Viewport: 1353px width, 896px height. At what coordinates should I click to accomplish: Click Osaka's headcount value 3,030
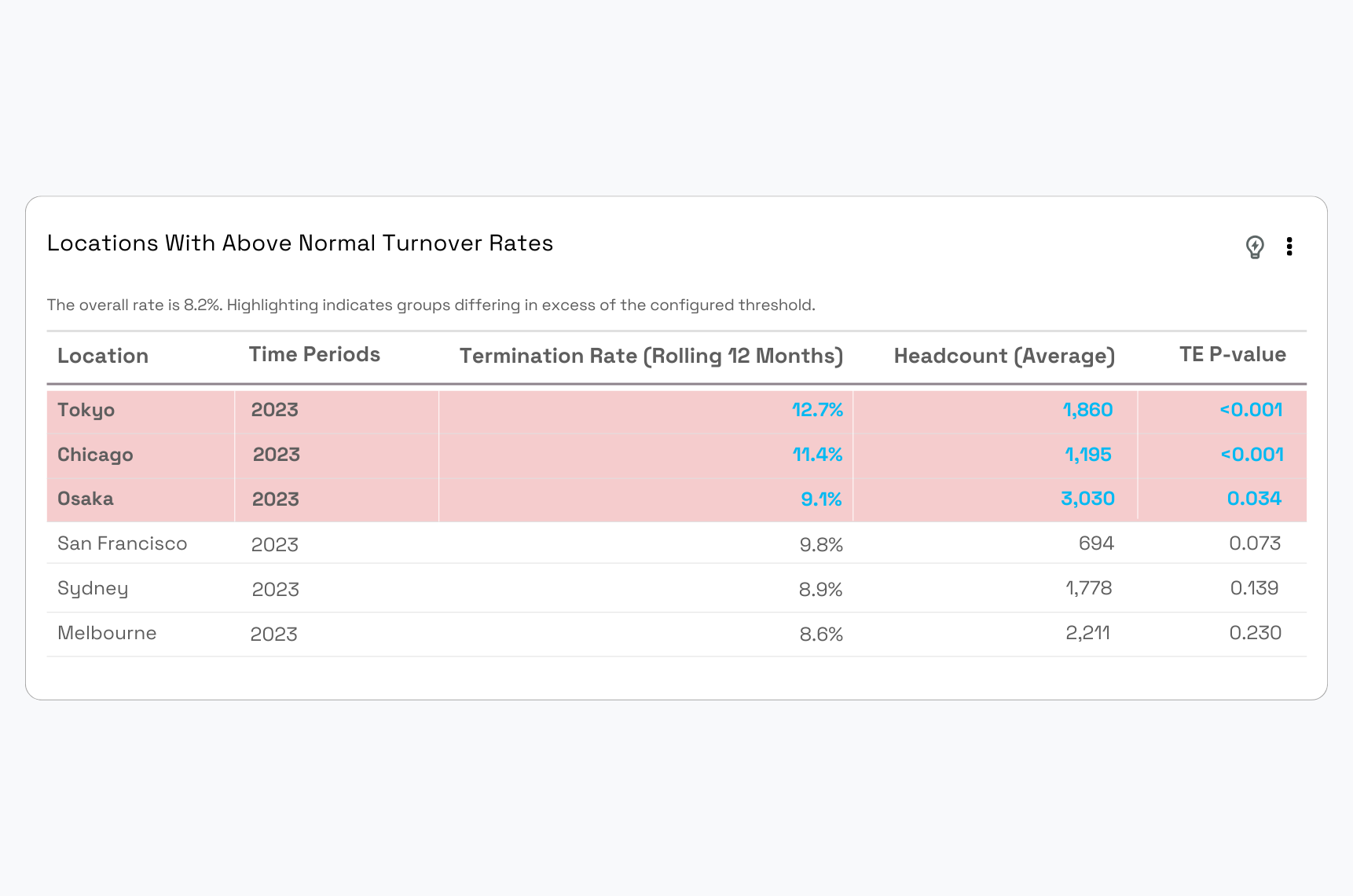pyautogui.click(x=1087, y=499)
